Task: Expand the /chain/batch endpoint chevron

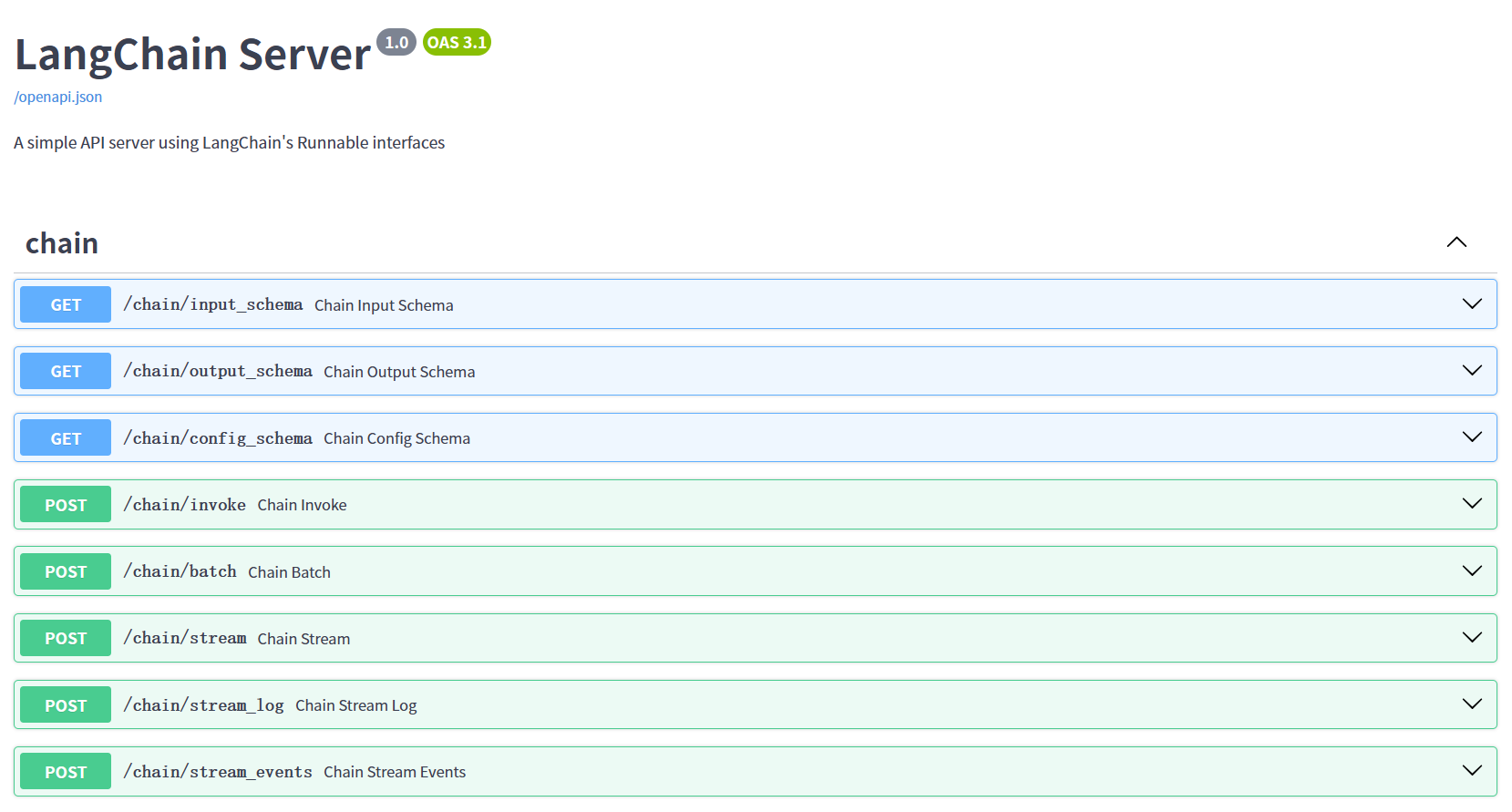Action: pos(1472,570)
